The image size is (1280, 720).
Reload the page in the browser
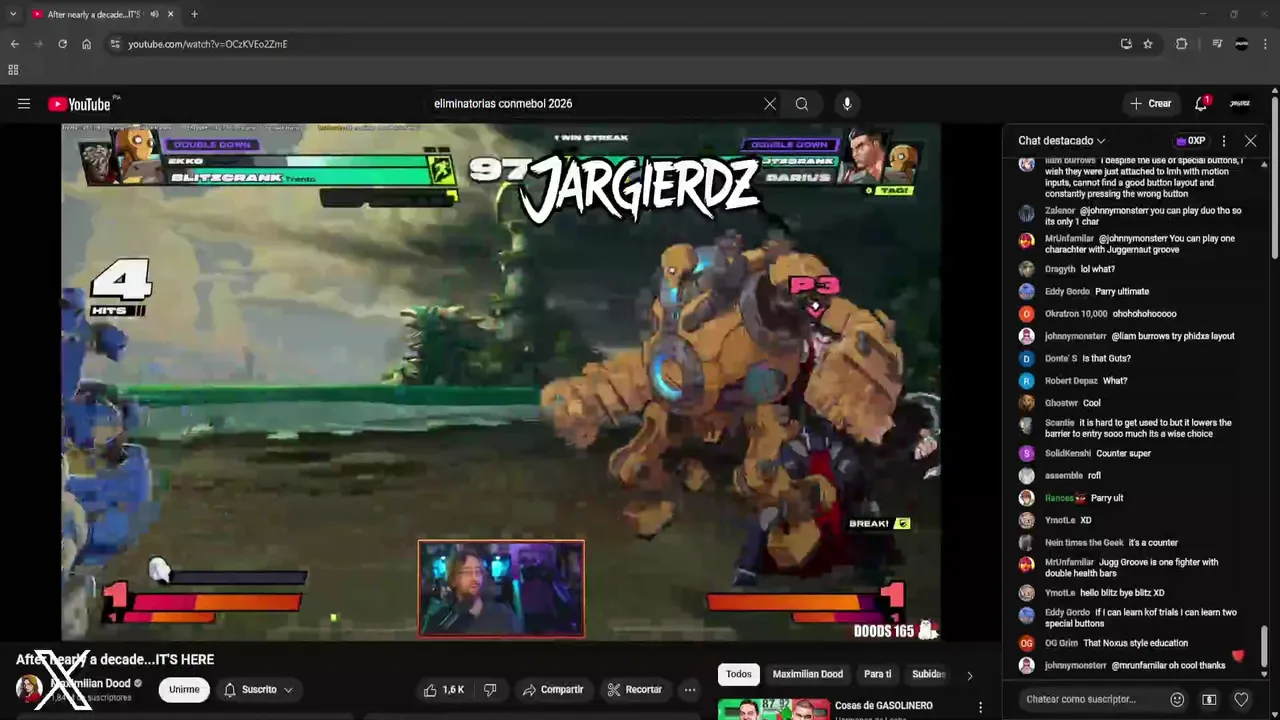pos(62,44)
